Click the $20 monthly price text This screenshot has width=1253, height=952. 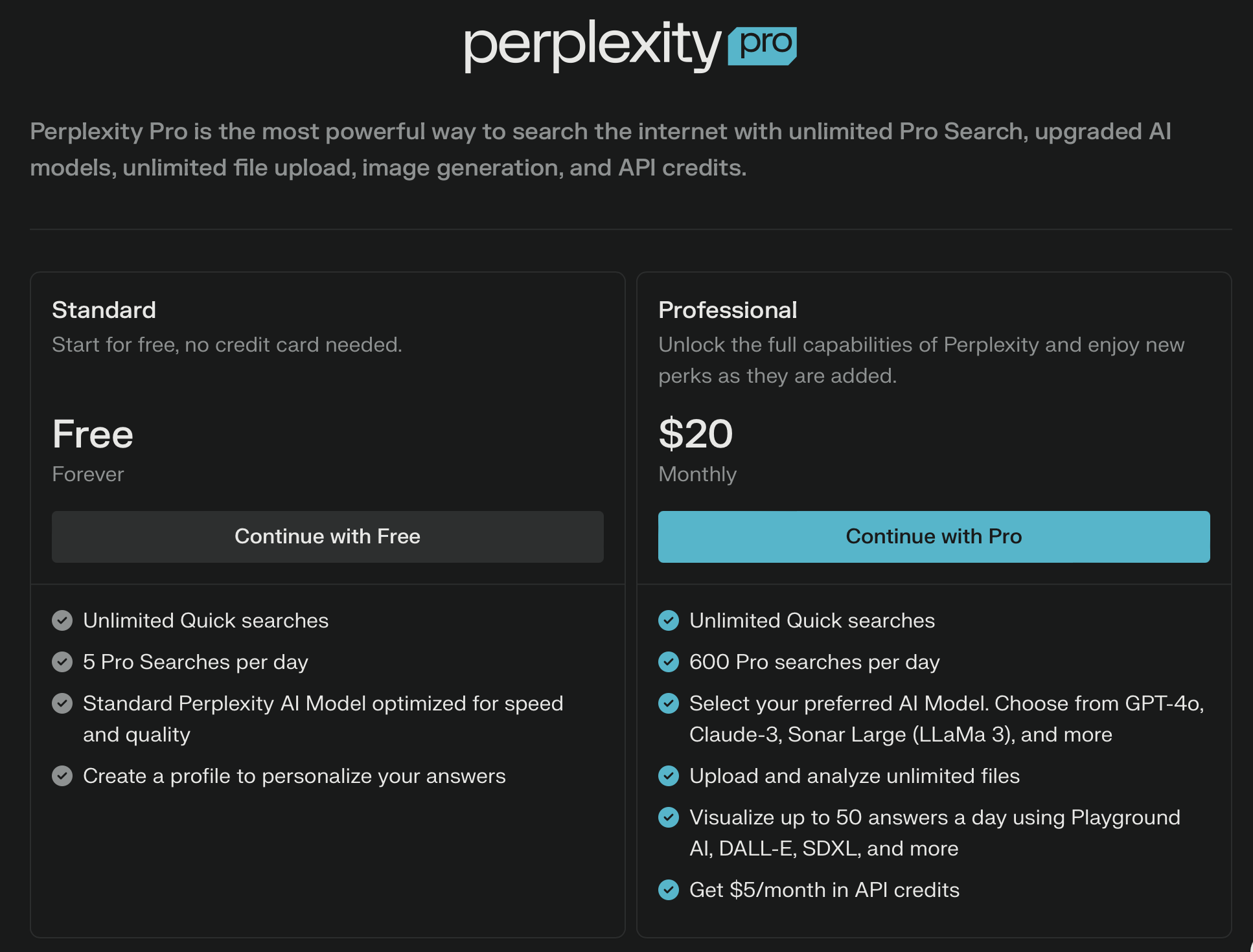(696, 434)
